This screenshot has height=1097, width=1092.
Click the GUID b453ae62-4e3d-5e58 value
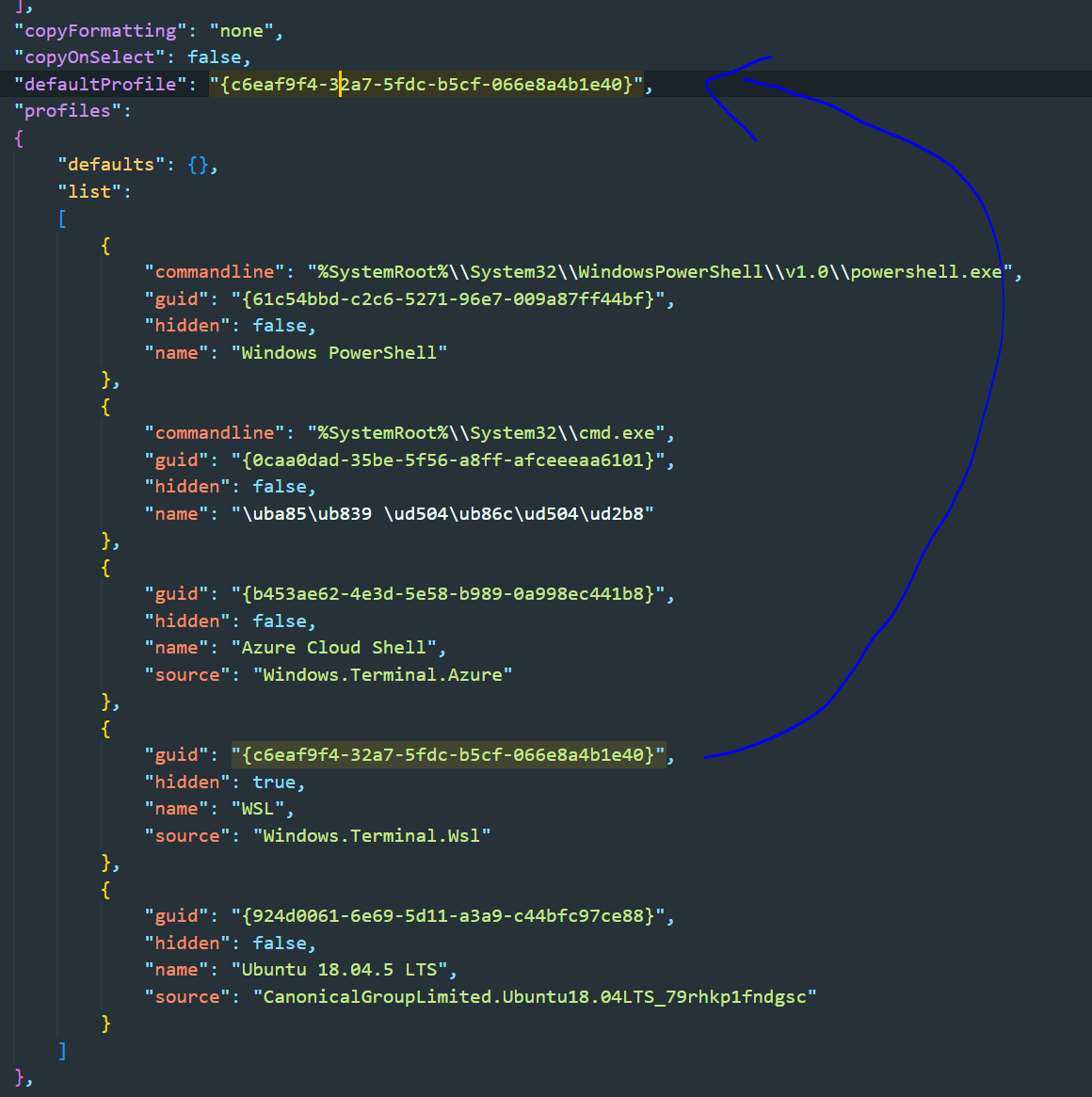448,594
